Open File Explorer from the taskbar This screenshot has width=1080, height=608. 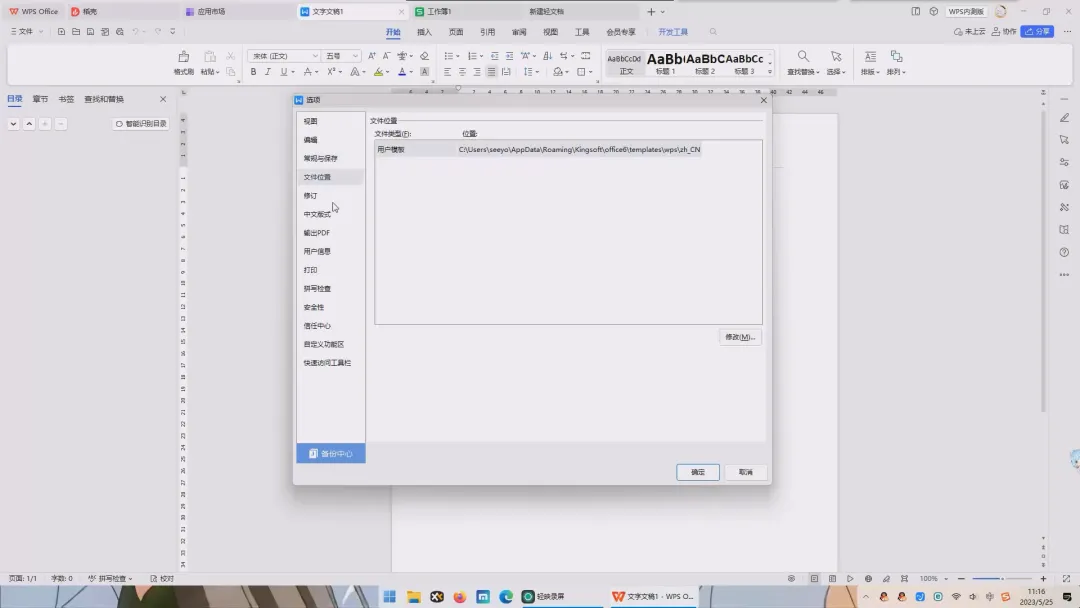[x=413, y=596]
